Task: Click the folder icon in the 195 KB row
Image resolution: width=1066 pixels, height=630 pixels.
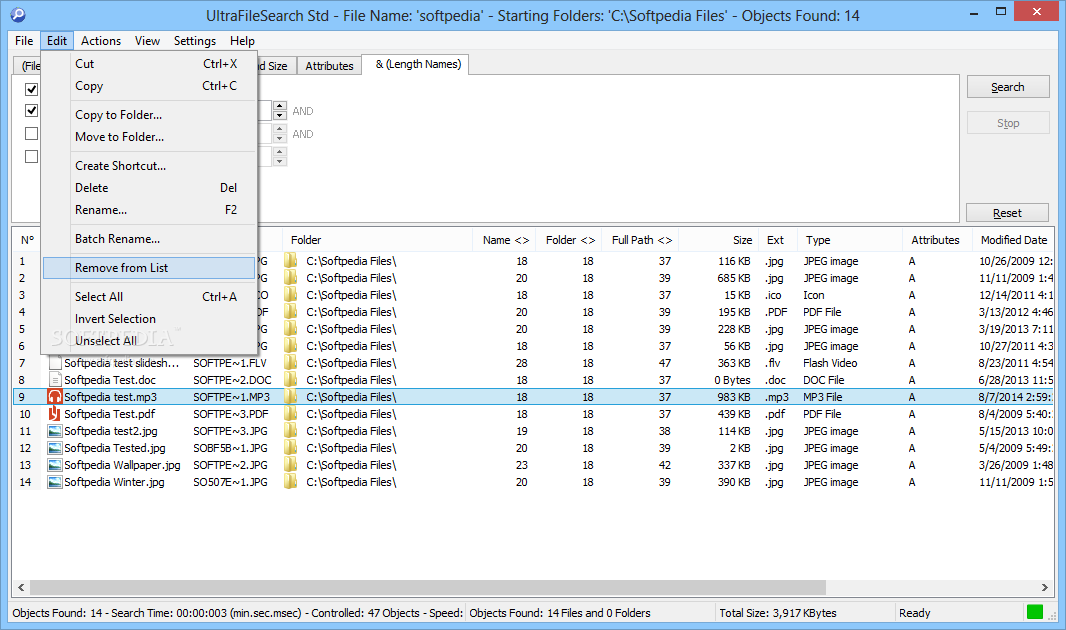Action: (291, 312)
